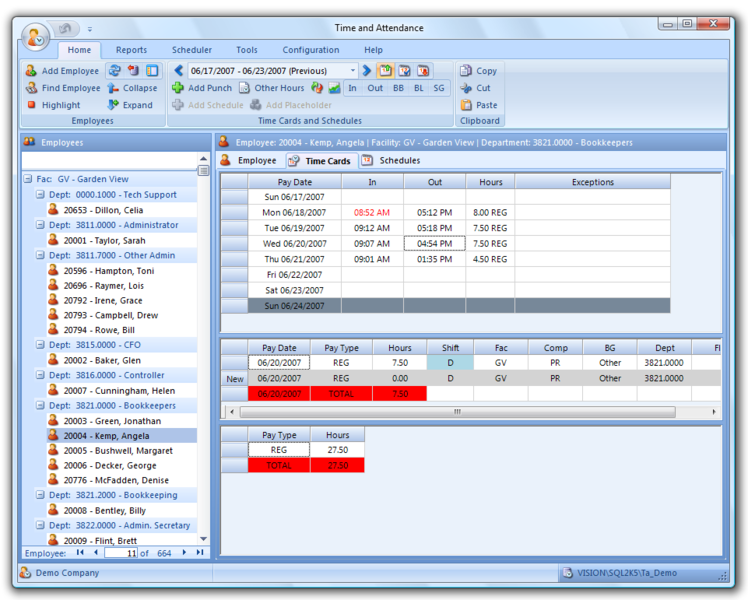Viewport: 748px width, 600px height.
Task: Click the employee search input field
Action: click(x=109, y=162)
